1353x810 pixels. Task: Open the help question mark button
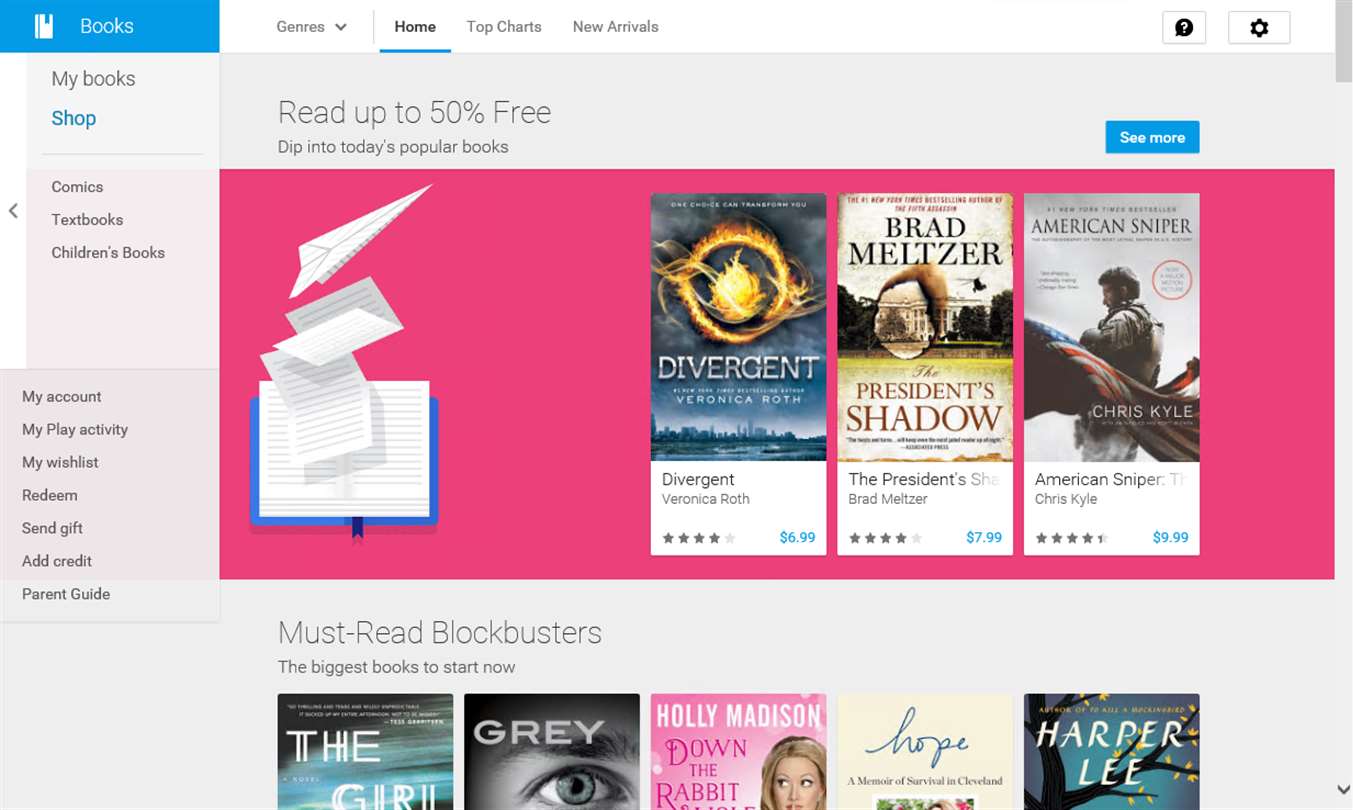pos(1184,27)
